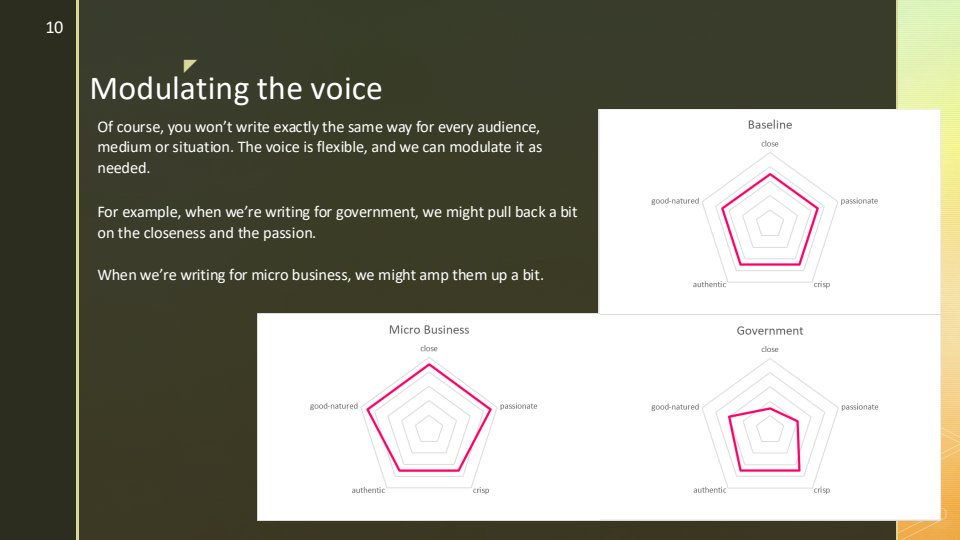The image size is (960, 540).
Task: Select the Micro Business chart title
Action: 428,330
